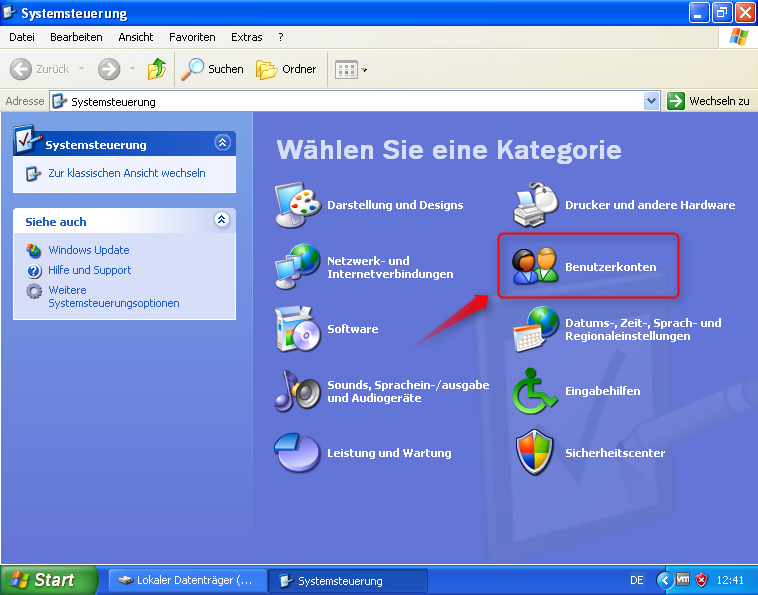Click Sounds, Sprachein-/ausgabe und Audiogeräte label
The image size is (758, 595).
click(408, 392)
